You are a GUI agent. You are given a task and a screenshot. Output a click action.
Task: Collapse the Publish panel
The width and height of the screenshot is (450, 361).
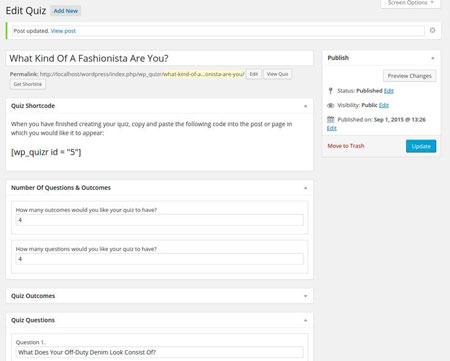(x=433, y=58)
